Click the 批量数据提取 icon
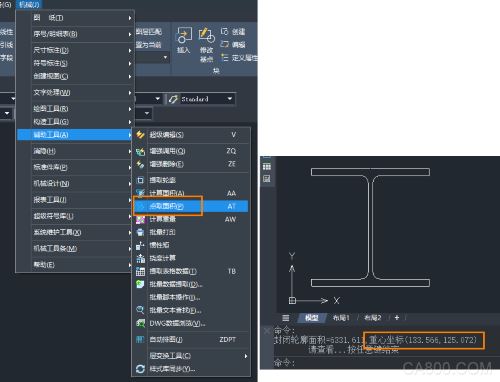This screenshot has width=500, height=382. [x=140, y=284]
